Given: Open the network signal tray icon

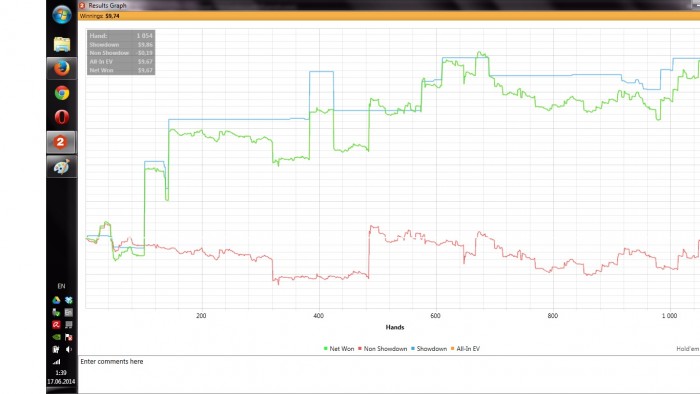Looking at the screenshot, I should click(x=56, y=361).
